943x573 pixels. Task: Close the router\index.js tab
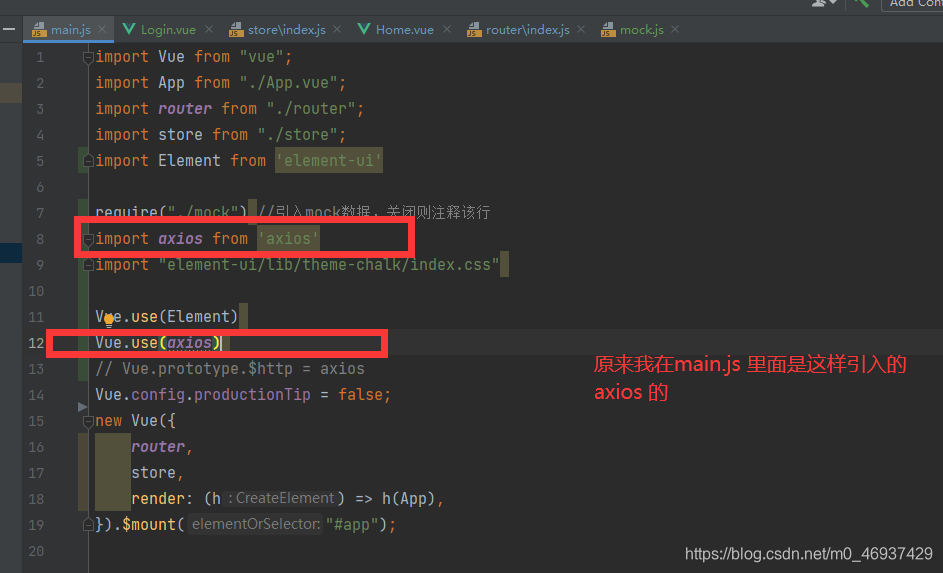pyautogui.click(x=580, y=29)
